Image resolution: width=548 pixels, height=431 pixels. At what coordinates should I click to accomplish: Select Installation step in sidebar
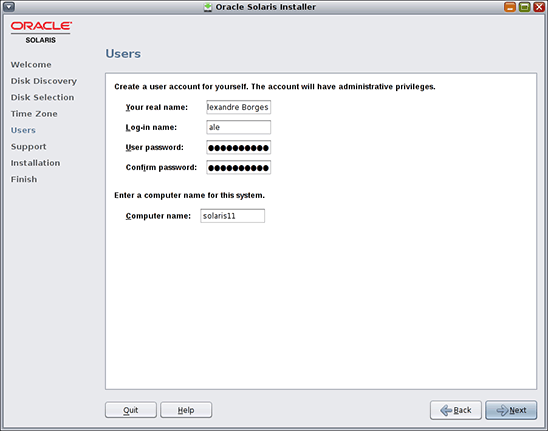tap(35, 163)
